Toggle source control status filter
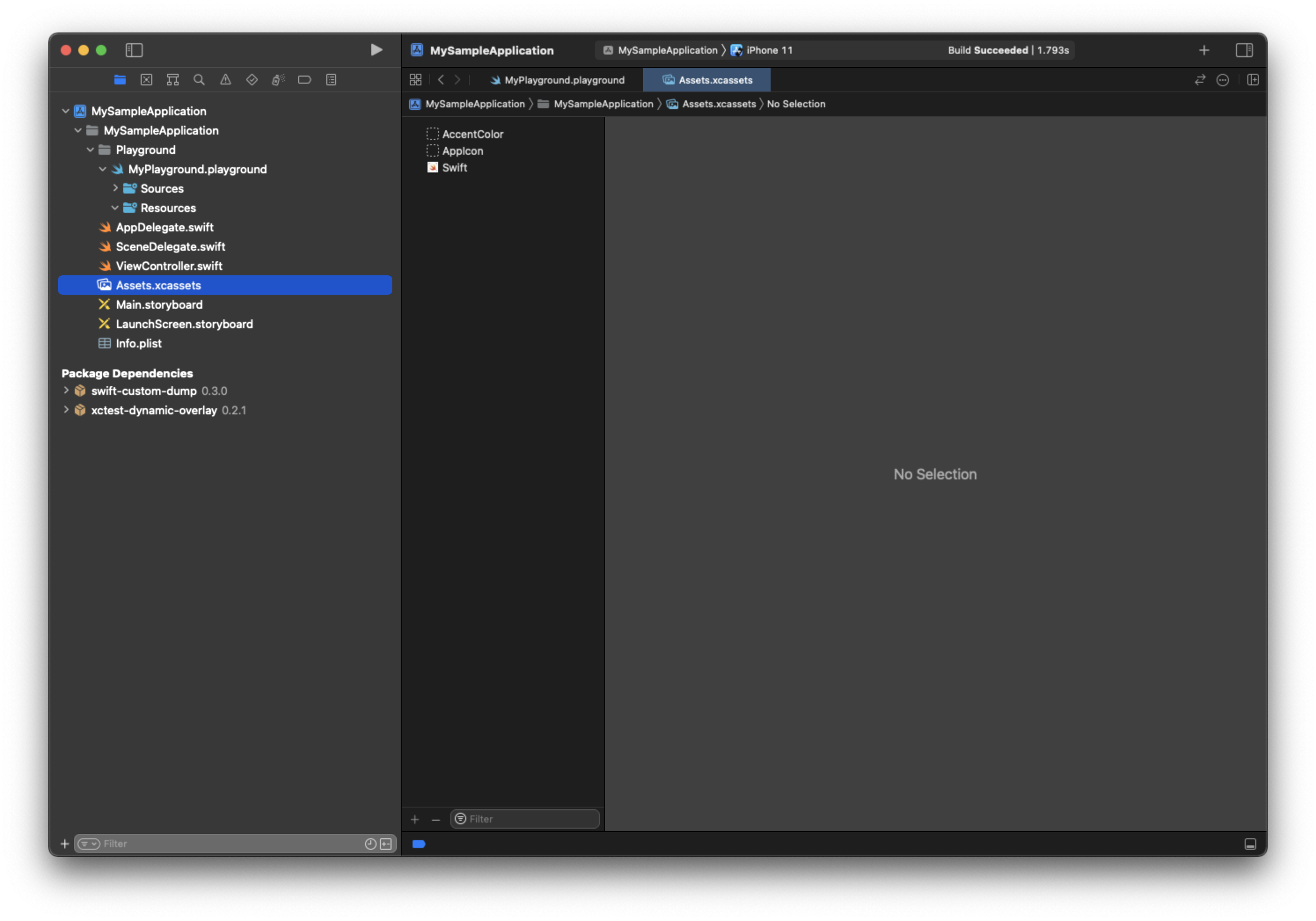The image size is (1316, 921). [x=386, y=844]
